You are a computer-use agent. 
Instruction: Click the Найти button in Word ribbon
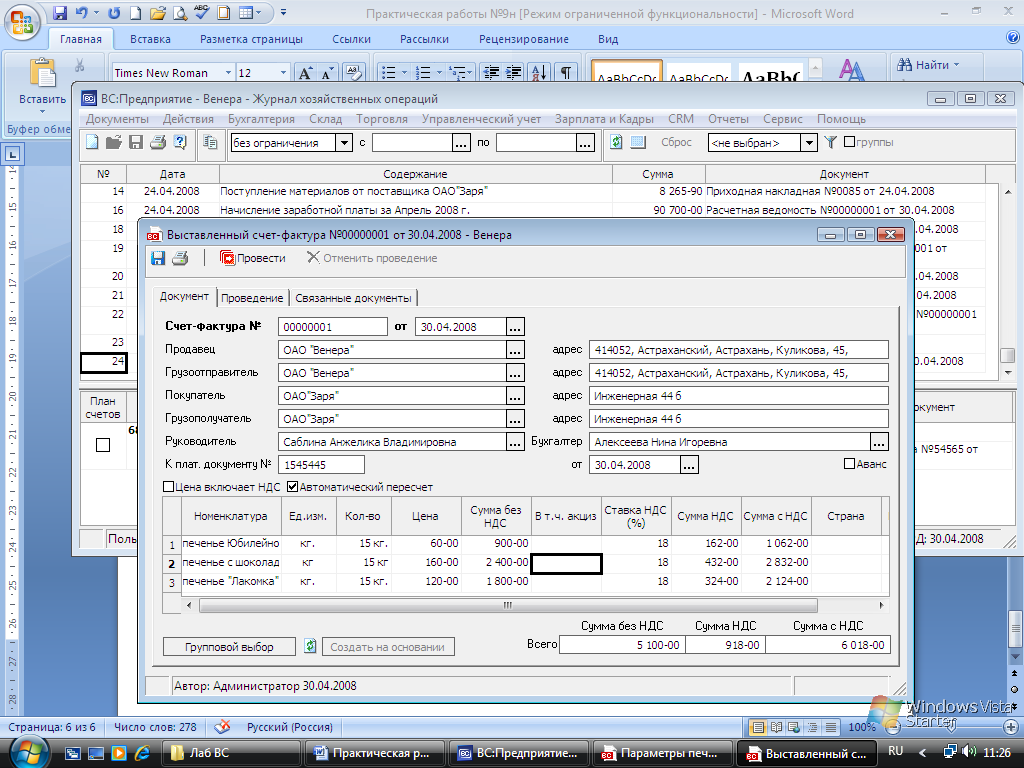(929, 65)
